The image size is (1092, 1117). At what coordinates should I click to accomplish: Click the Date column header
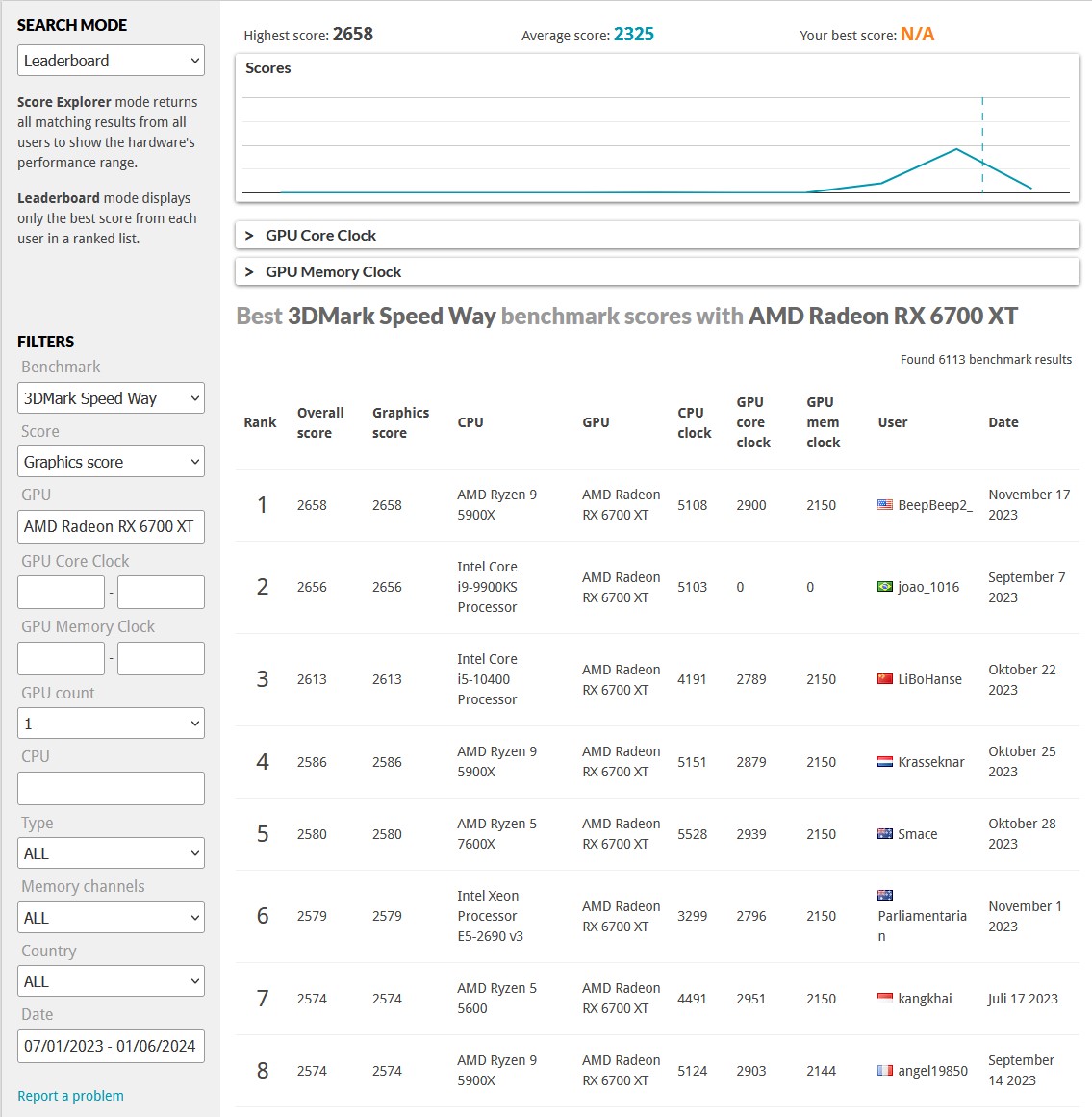pyautogui.click(x=1003, y=422)
